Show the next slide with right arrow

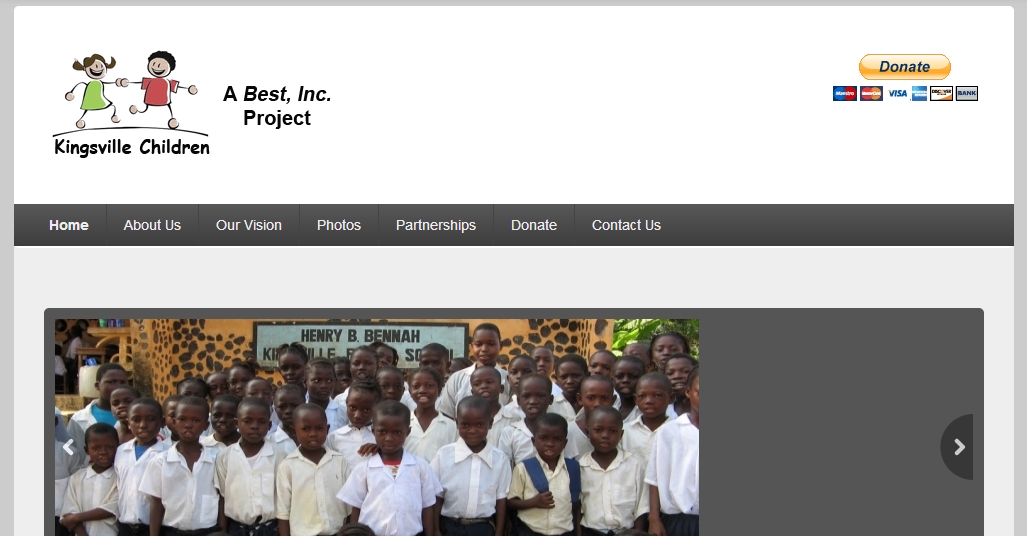click(958, 447)
